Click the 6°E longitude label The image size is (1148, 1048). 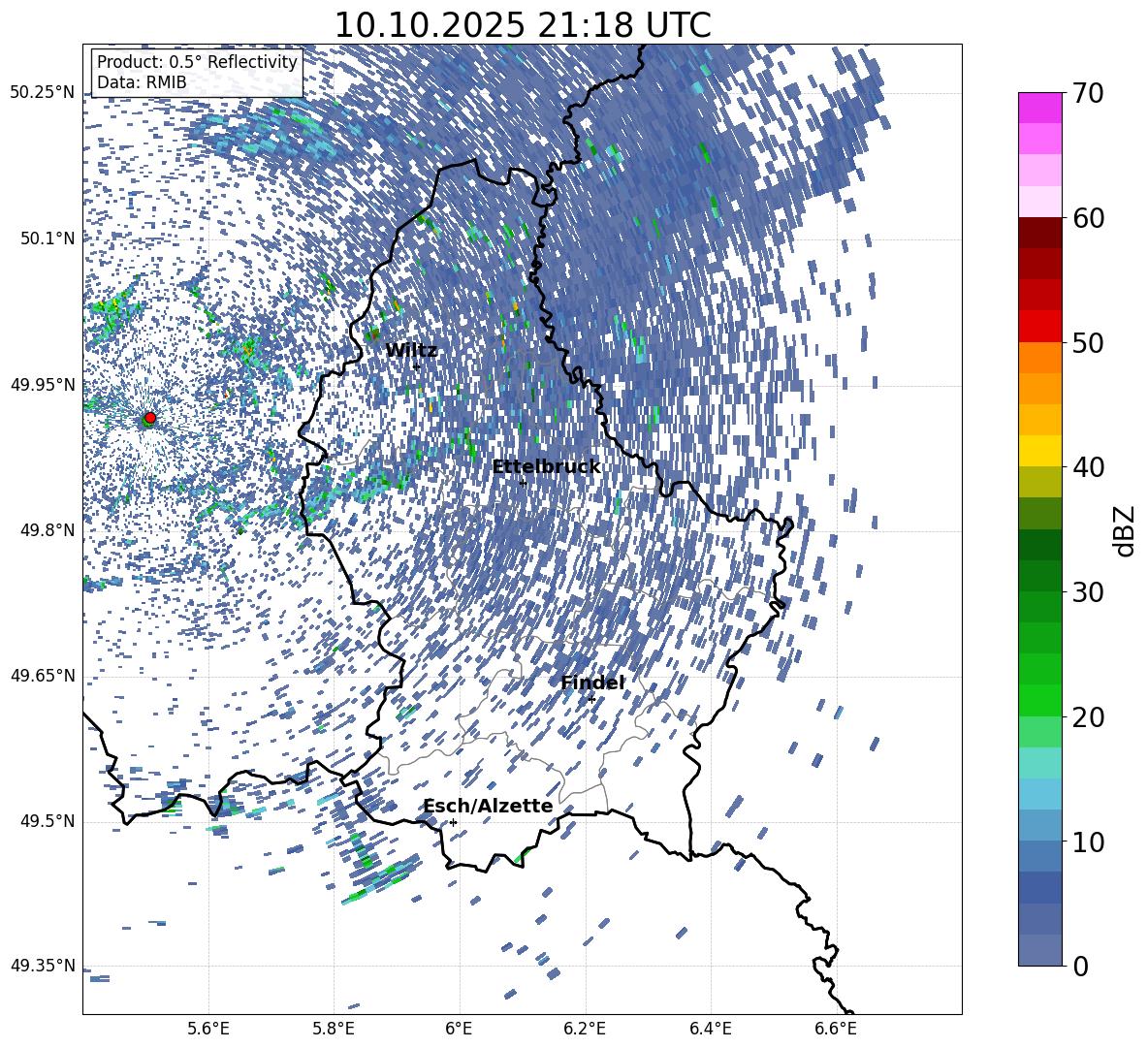coord(459,1029)
